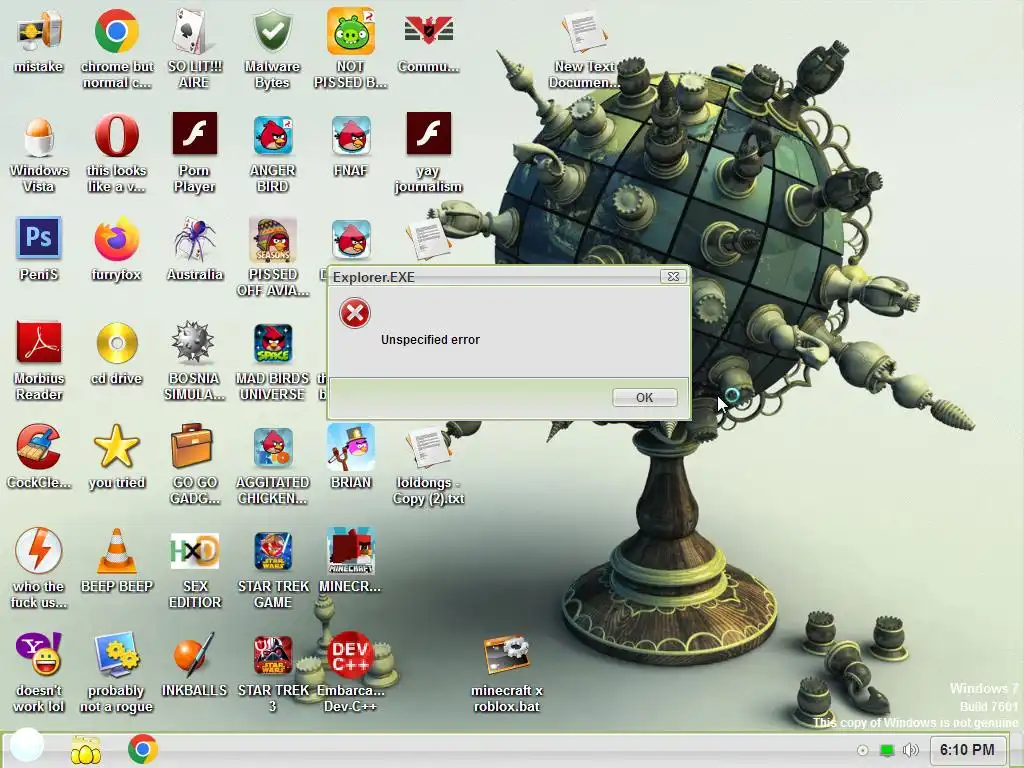
Task: Open the yellow star 'you tried' icon
Action: [x=116, y=447]
